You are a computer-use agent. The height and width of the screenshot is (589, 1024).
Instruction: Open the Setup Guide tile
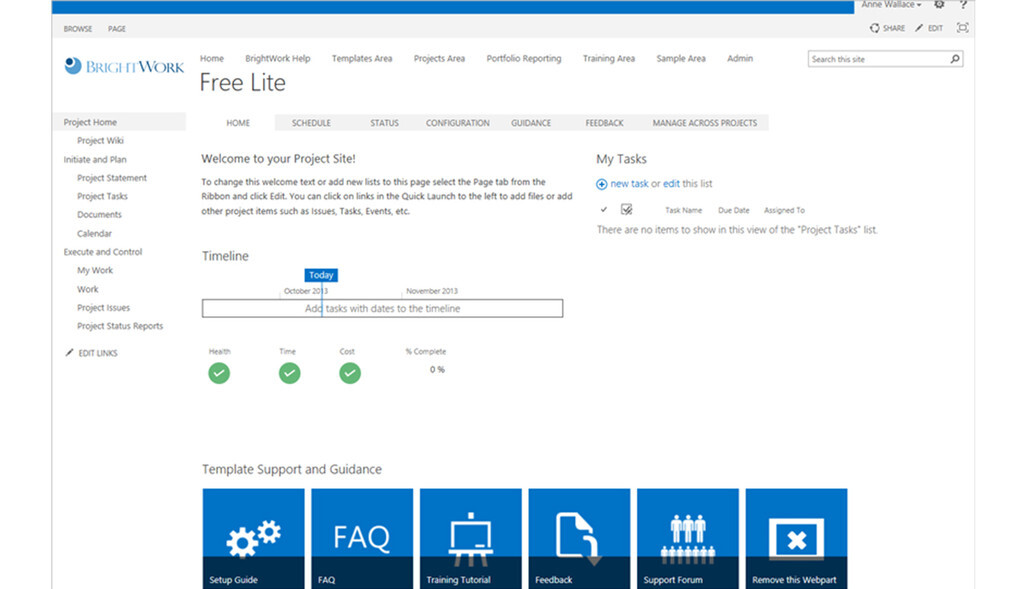point(253,537)
